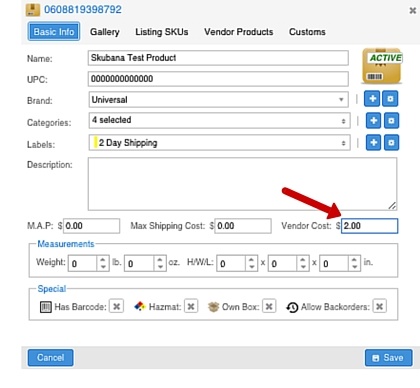Toggle the Has Barcode checkbox
420x388 pixels.
click(x=116, y=306)
